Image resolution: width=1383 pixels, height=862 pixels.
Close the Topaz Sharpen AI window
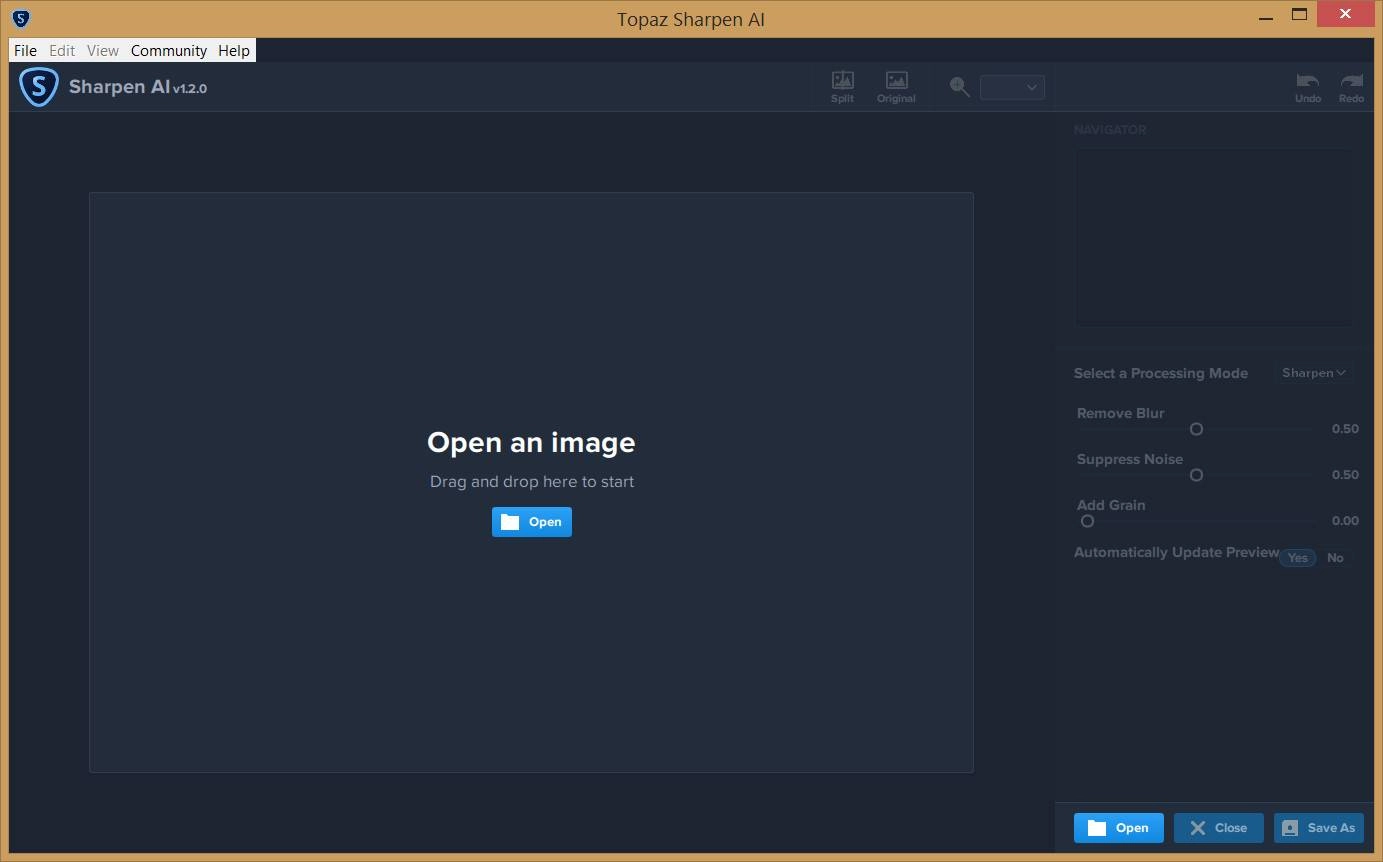click(x=1348, y=14)
